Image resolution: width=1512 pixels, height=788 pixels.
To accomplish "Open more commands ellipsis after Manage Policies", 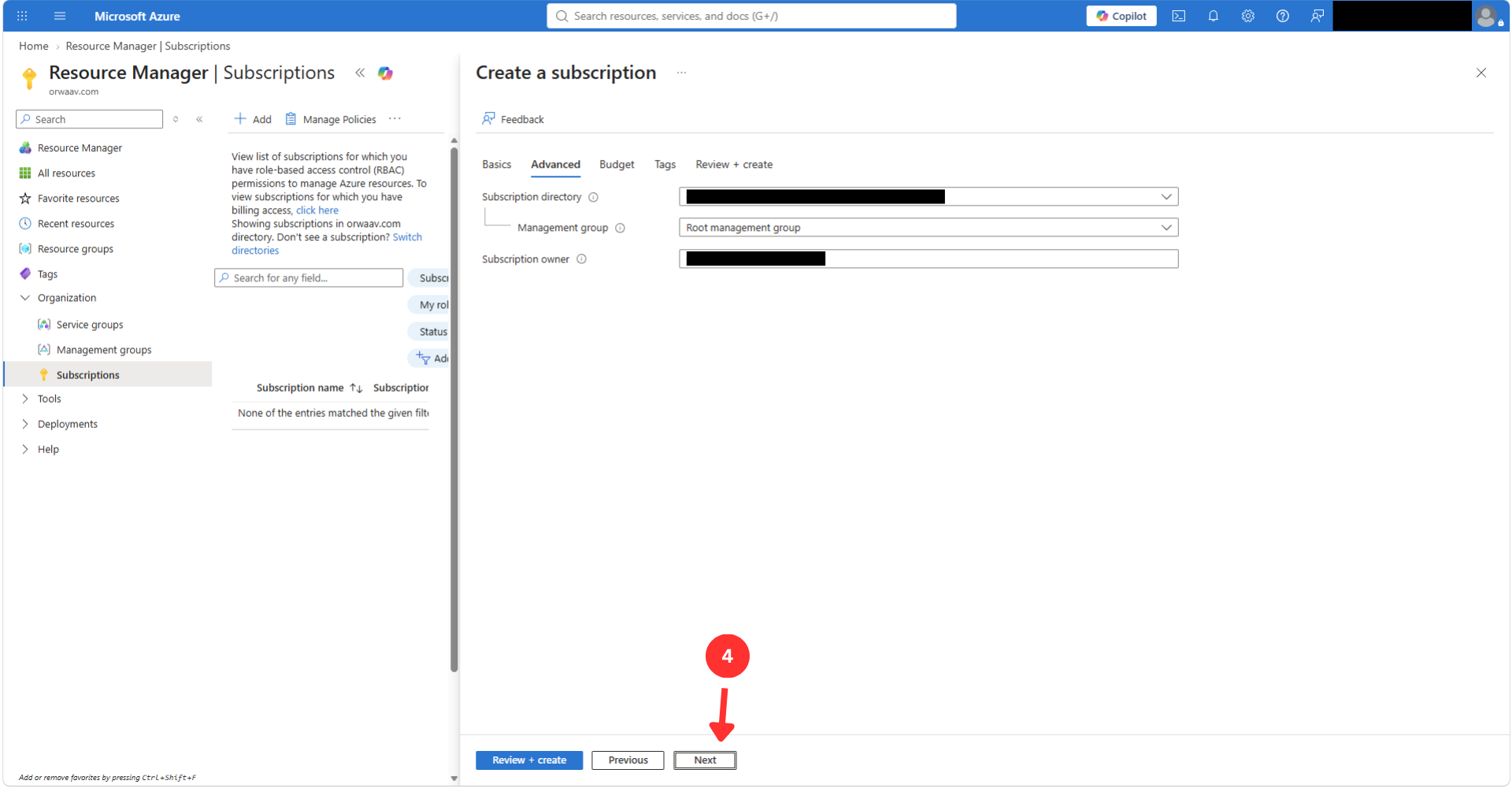I will pyautogui.click(x=395, y=119).
